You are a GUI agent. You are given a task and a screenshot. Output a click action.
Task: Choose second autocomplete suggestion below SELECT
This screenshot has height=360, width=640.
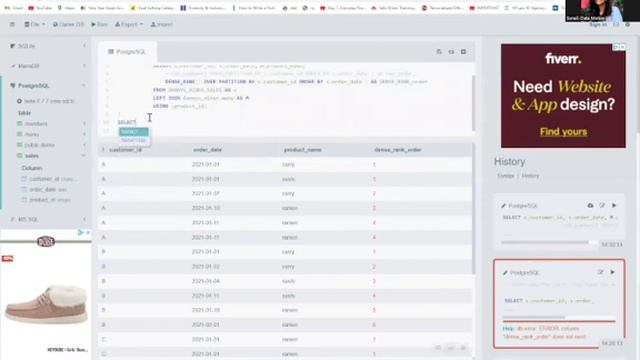(134, 140)
